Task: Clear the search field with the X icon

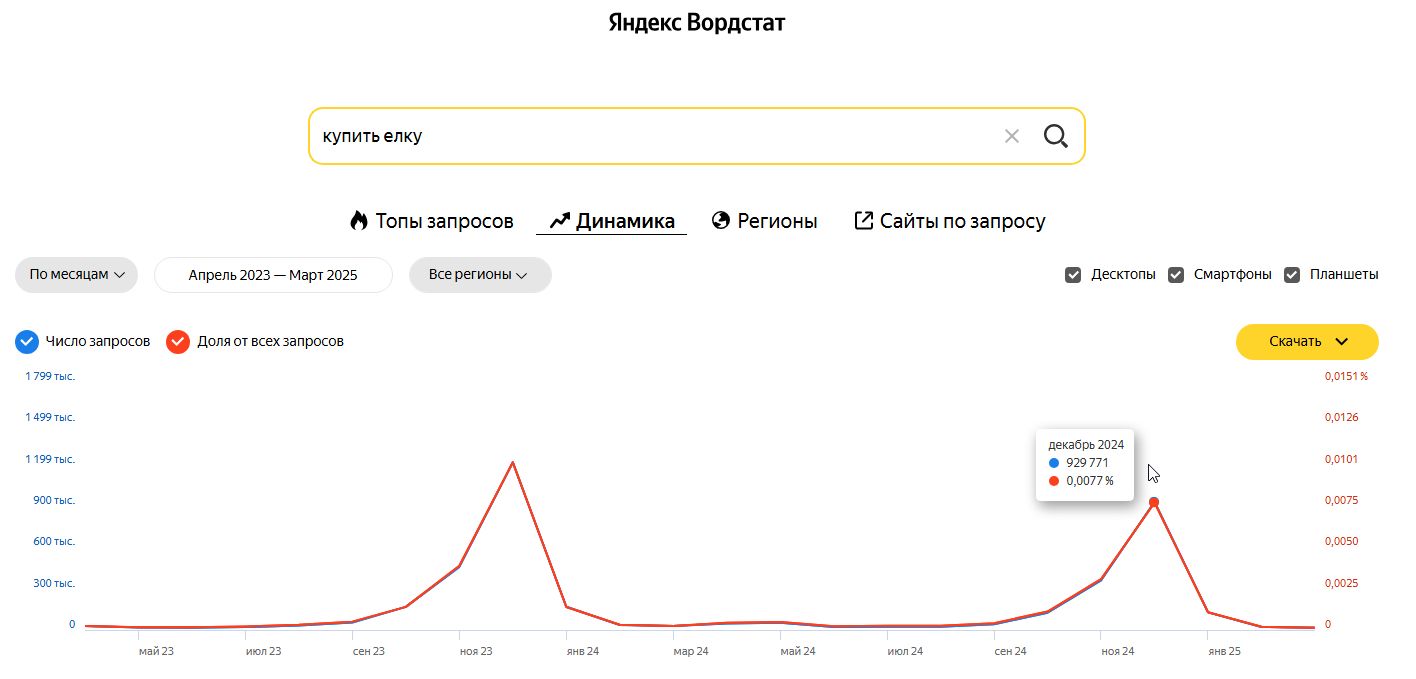Action: point(1012,136)
